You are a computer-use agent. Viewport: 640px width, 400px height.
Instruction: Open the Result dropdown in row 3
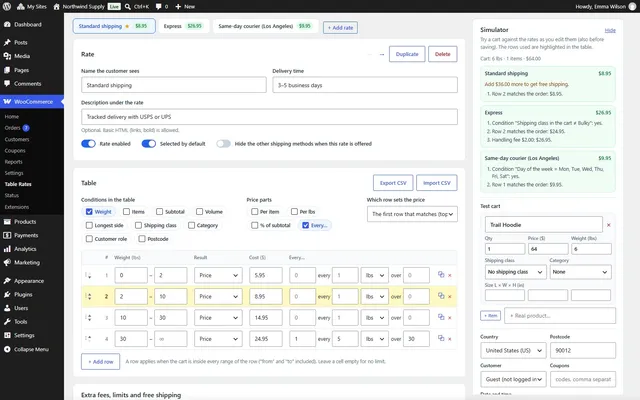pyautogui.click(x=218, y=318)
